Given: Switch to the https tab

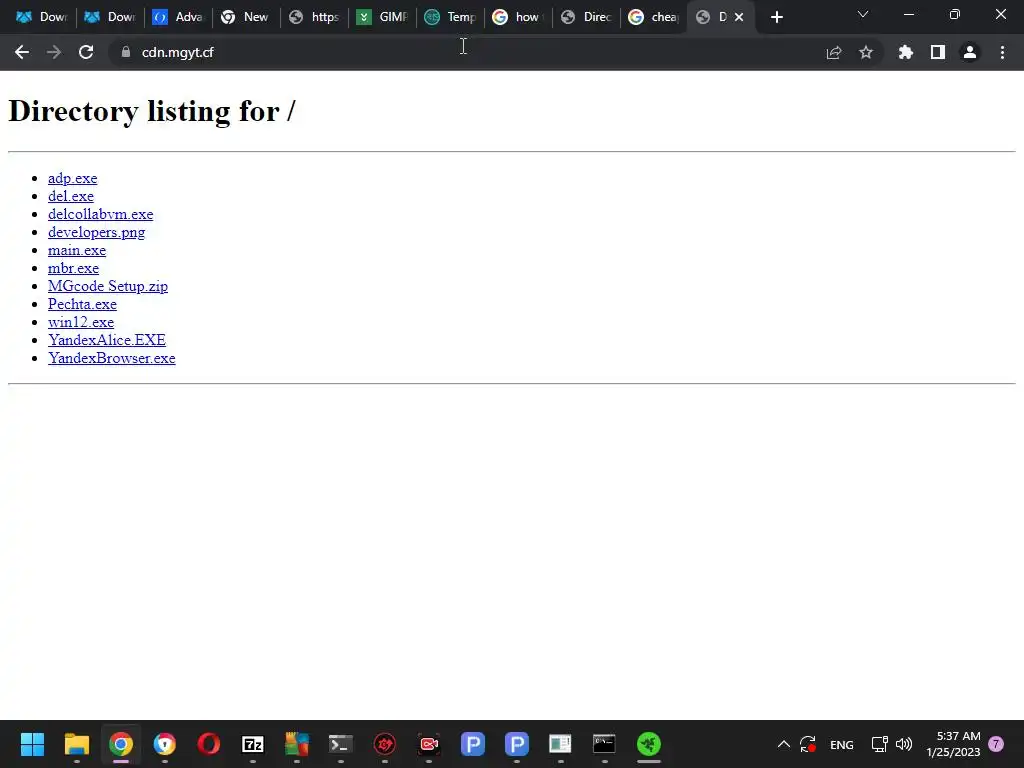Looking at the screenshot, I should (x=314, y=17).
